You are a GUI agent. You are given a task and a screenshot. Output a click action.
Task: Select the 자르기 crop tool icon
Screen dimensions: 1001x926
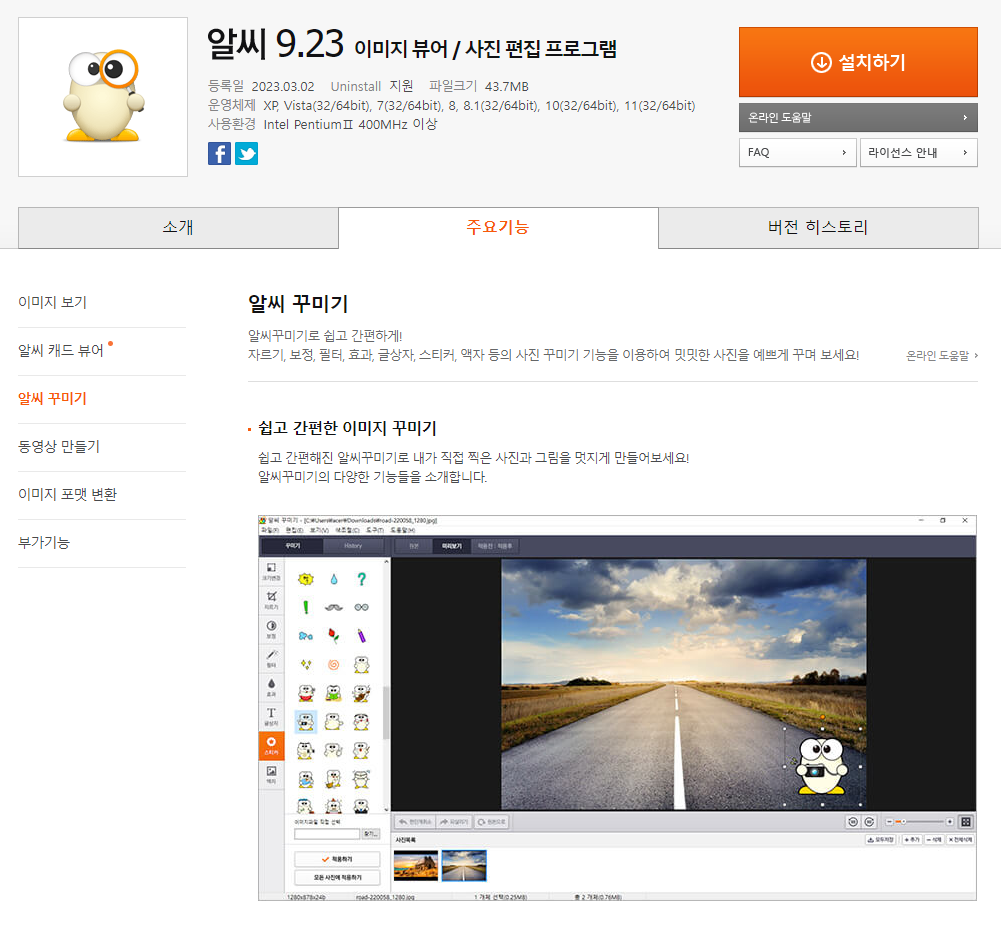[271, 600]
